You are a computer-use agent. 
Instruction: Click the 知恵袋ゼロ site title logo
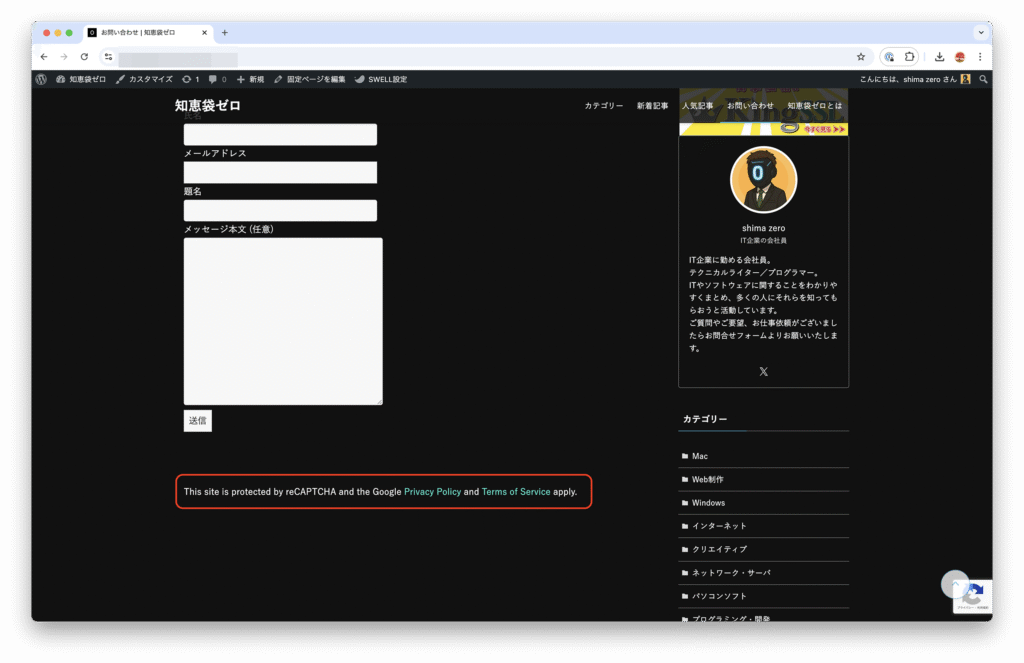pos(208,106)
